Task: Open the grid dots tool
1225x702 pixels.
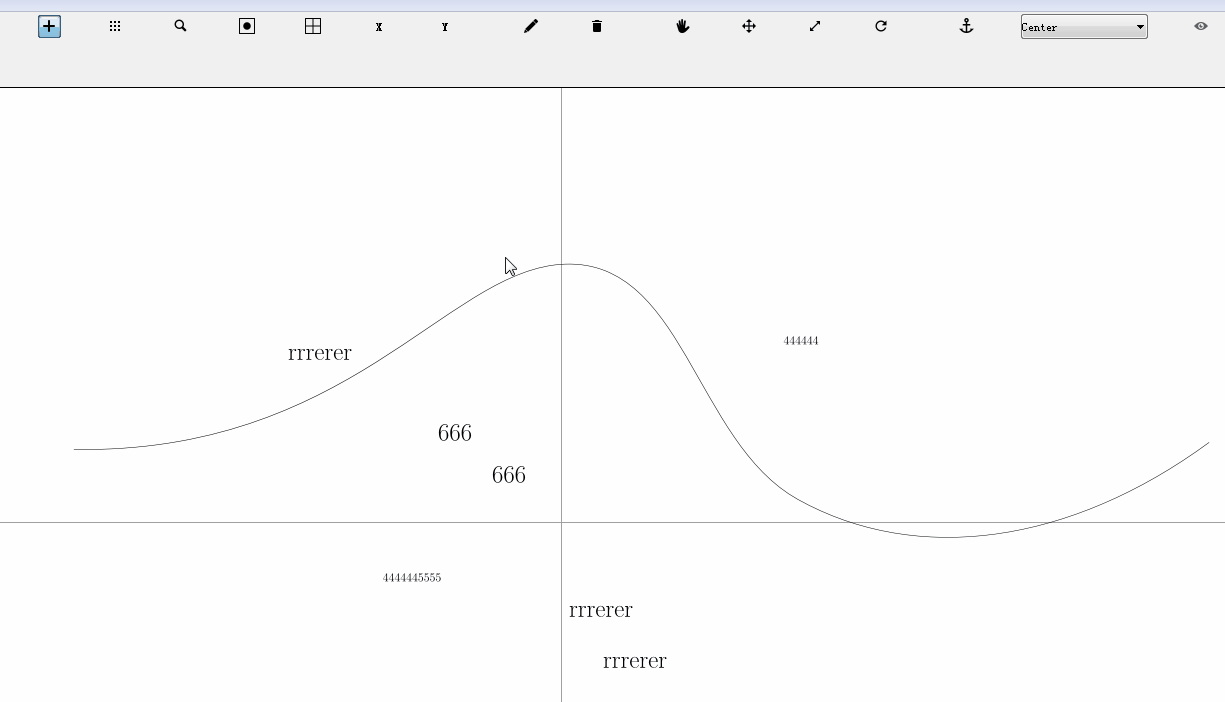Action: [114, 26]
